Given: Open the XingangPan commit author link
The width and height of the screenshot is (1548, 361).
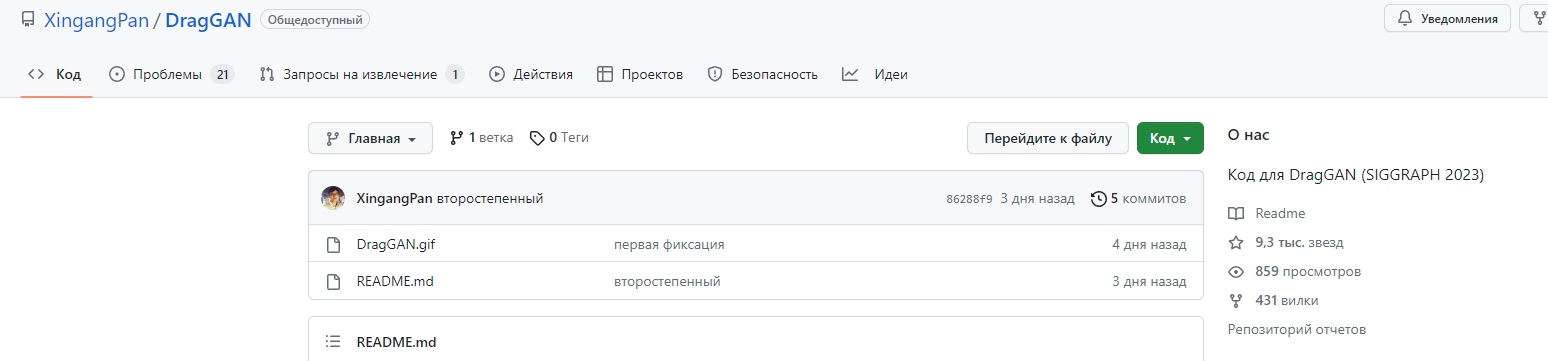Looking at the screenshot, I should (394, 198).
